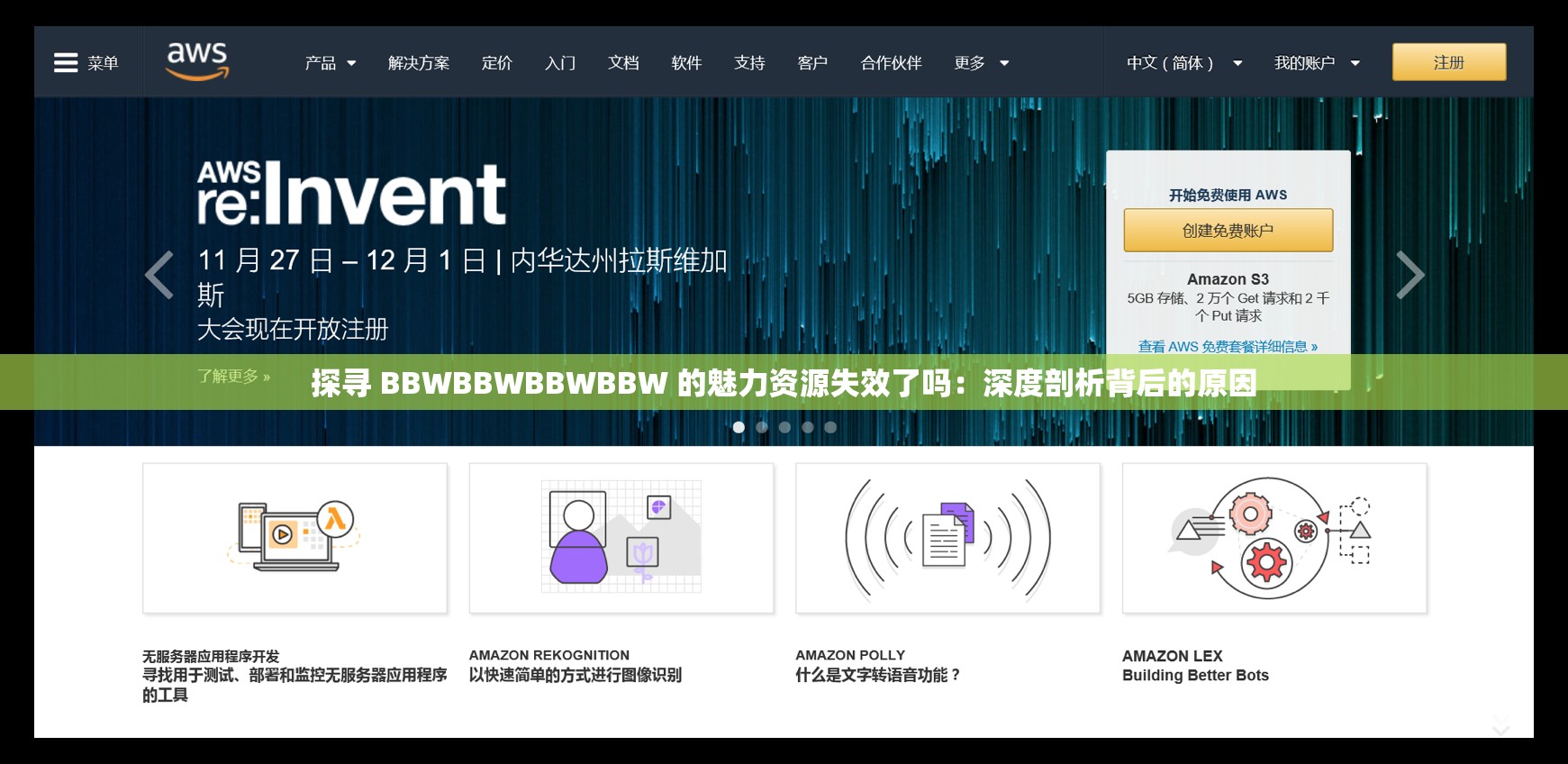Open the AMAZON LEX heading
1568x764 pixels.
coord(1173,656)
